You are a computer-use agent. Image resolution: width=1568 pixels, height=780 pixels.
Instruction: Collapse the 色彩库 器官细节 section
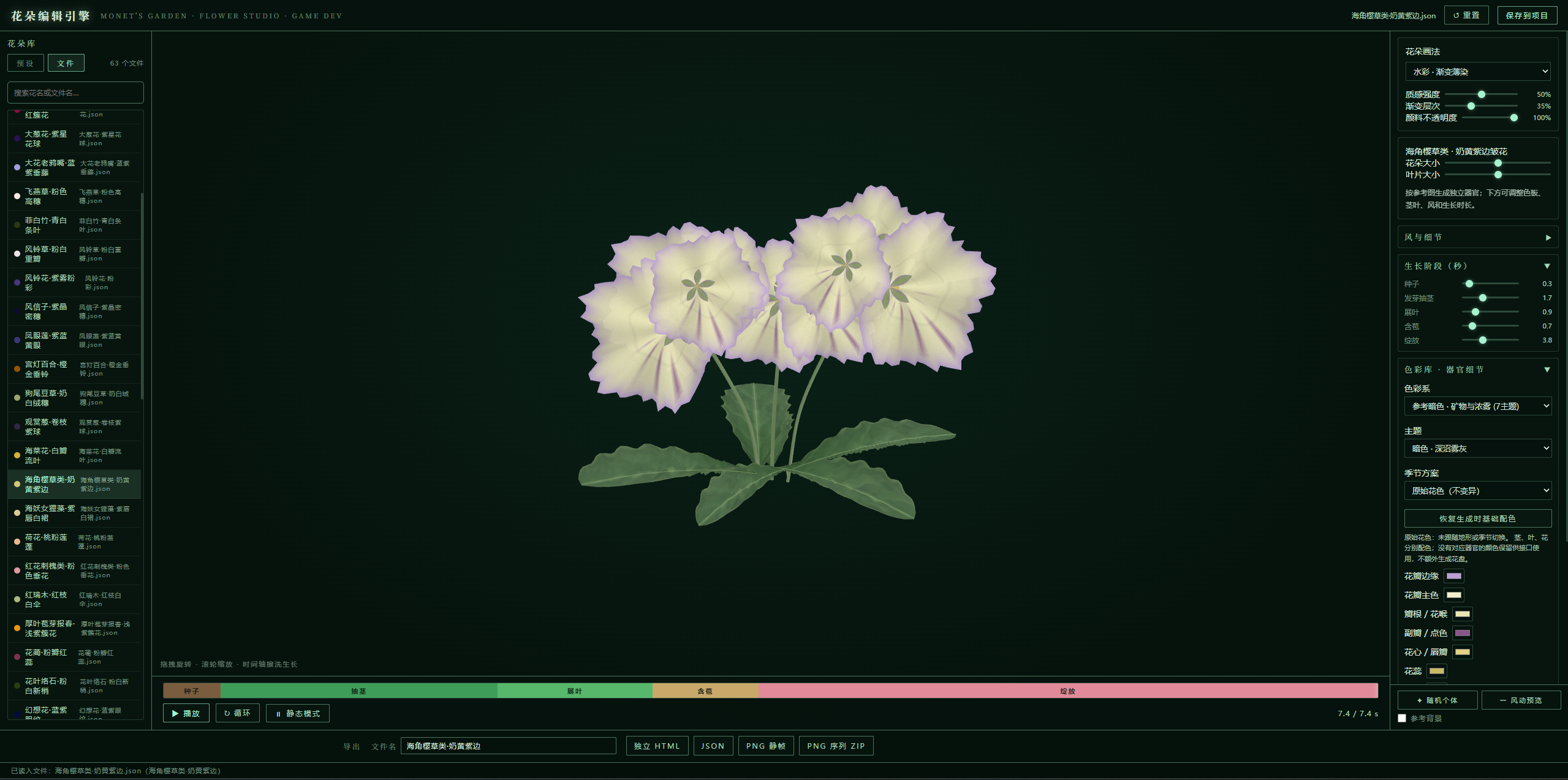pyautogui.click(x=1477, y=369)
